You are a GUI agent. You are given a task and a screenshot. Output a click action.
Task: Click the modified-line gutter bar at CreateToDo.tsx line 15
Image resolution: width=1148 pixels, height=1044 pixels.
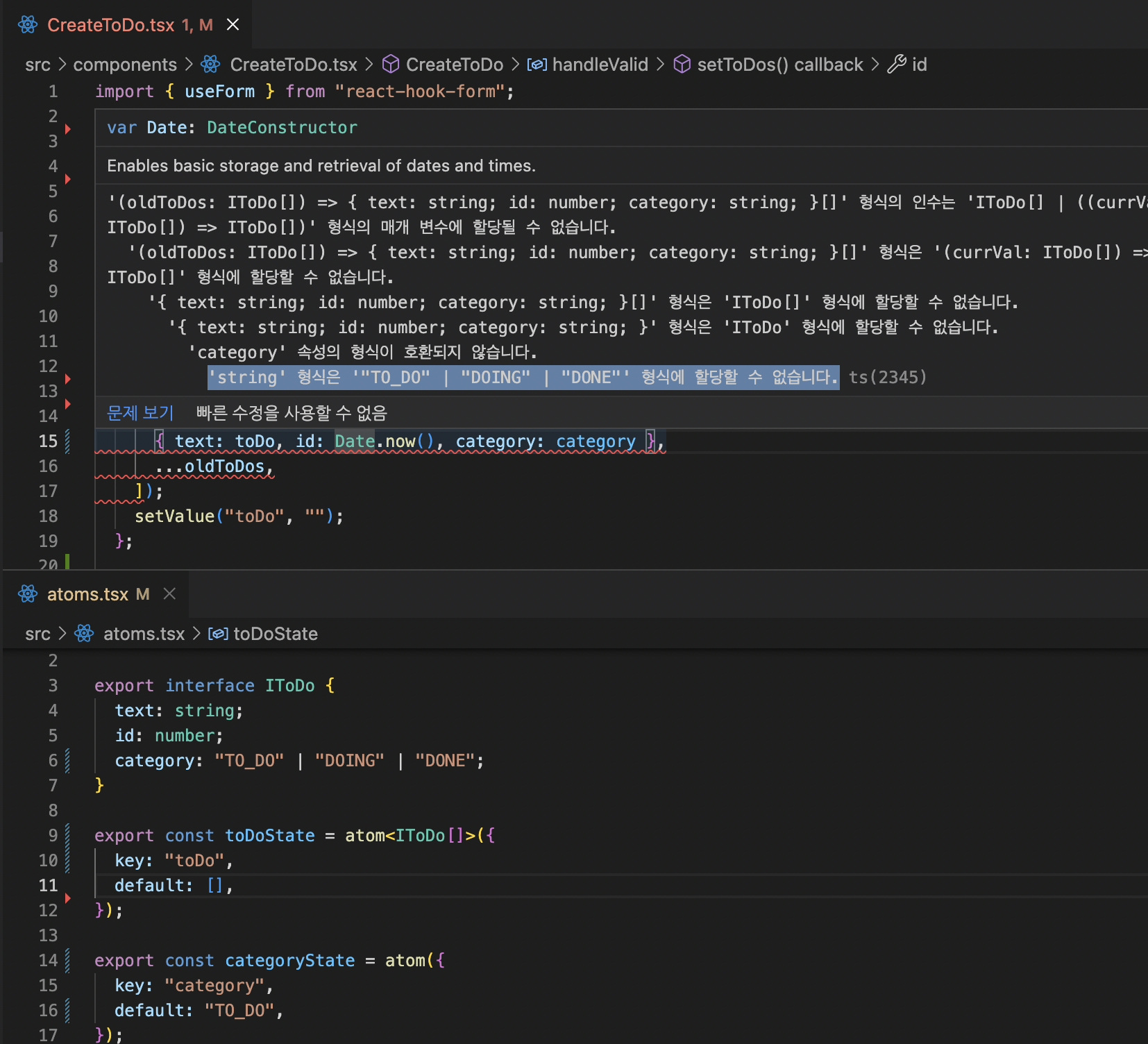(67, 441)
